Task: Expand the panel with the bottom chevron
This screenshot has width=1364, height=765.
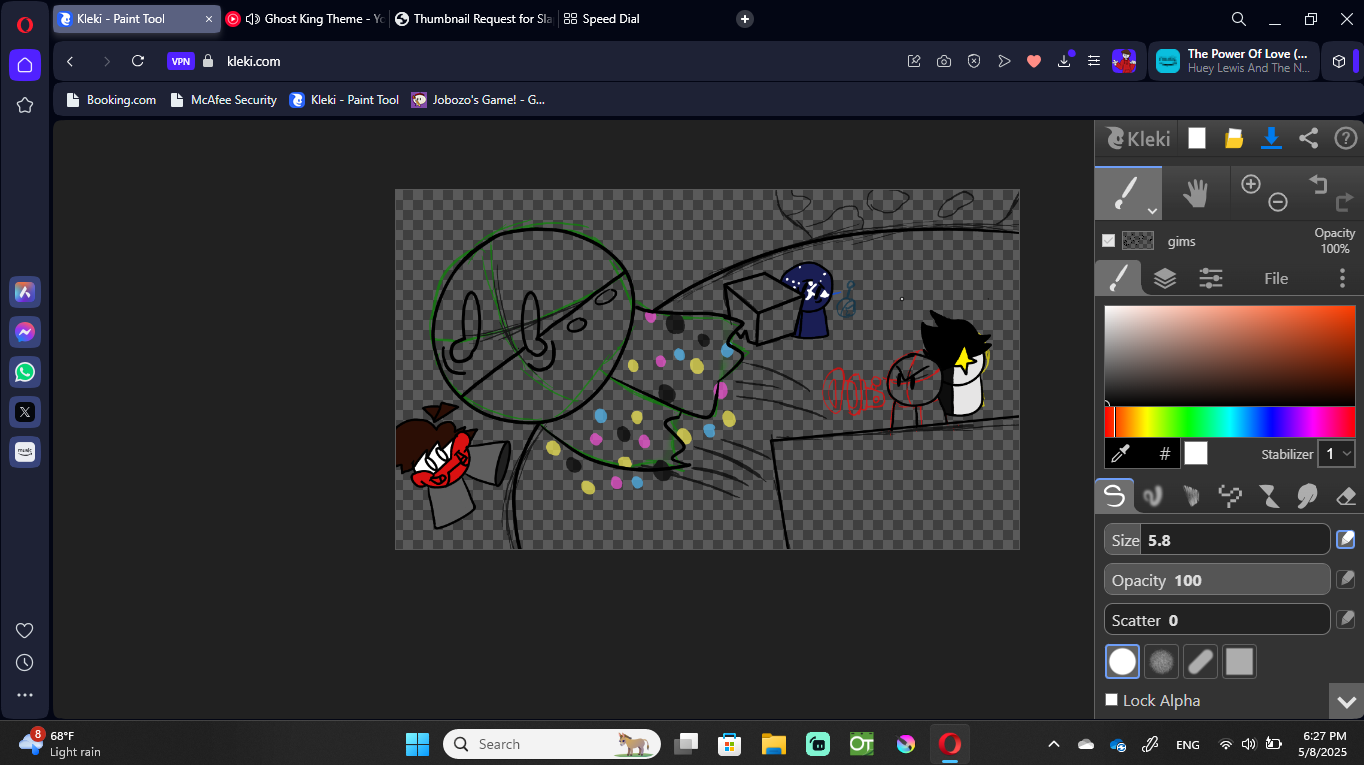Action: click(1346, 701)
